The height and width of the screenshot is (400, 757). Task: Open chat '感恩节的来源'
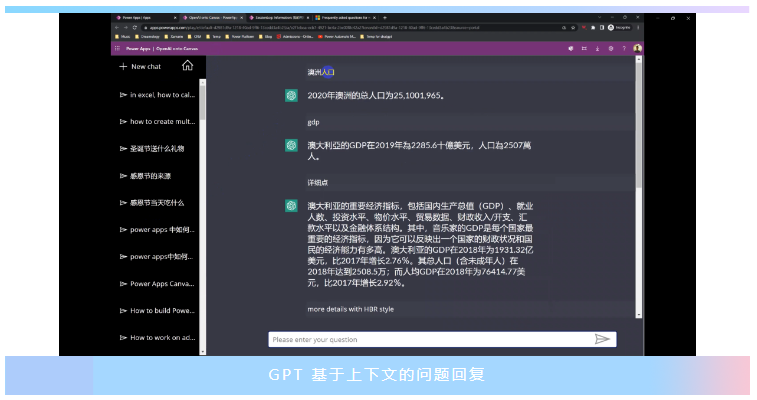146,176
